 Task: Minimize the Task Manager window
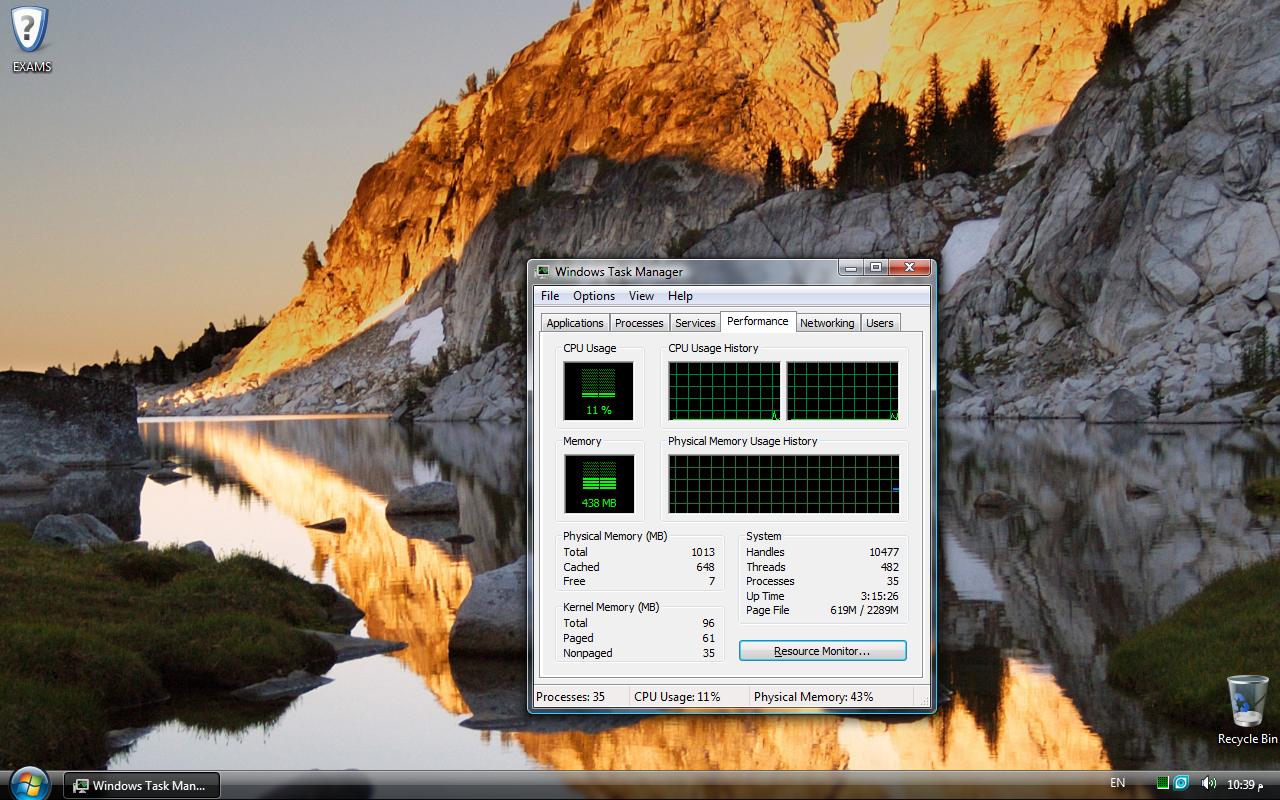point(851,268)
